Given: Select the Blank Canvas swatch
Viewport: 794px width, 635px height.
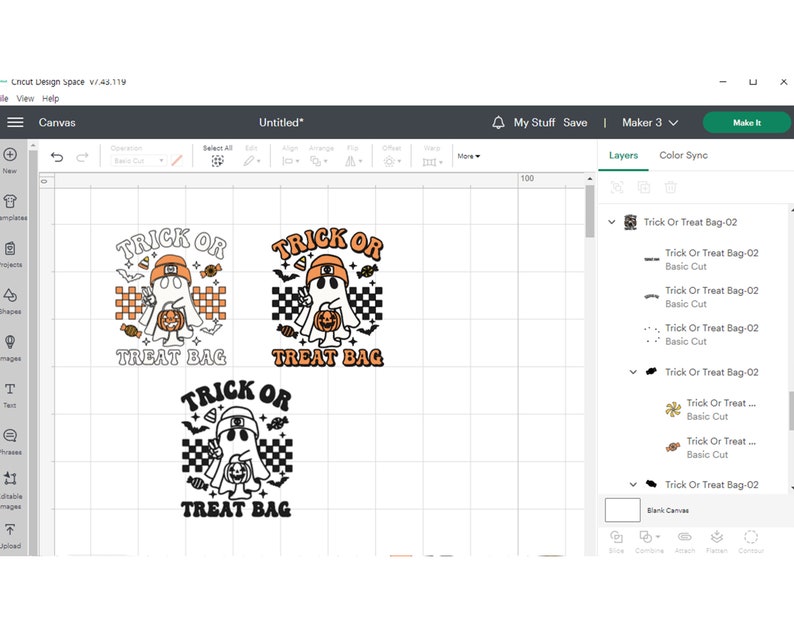Looking at the screenshot, I should pyautogui.click(x=622, y=510).
